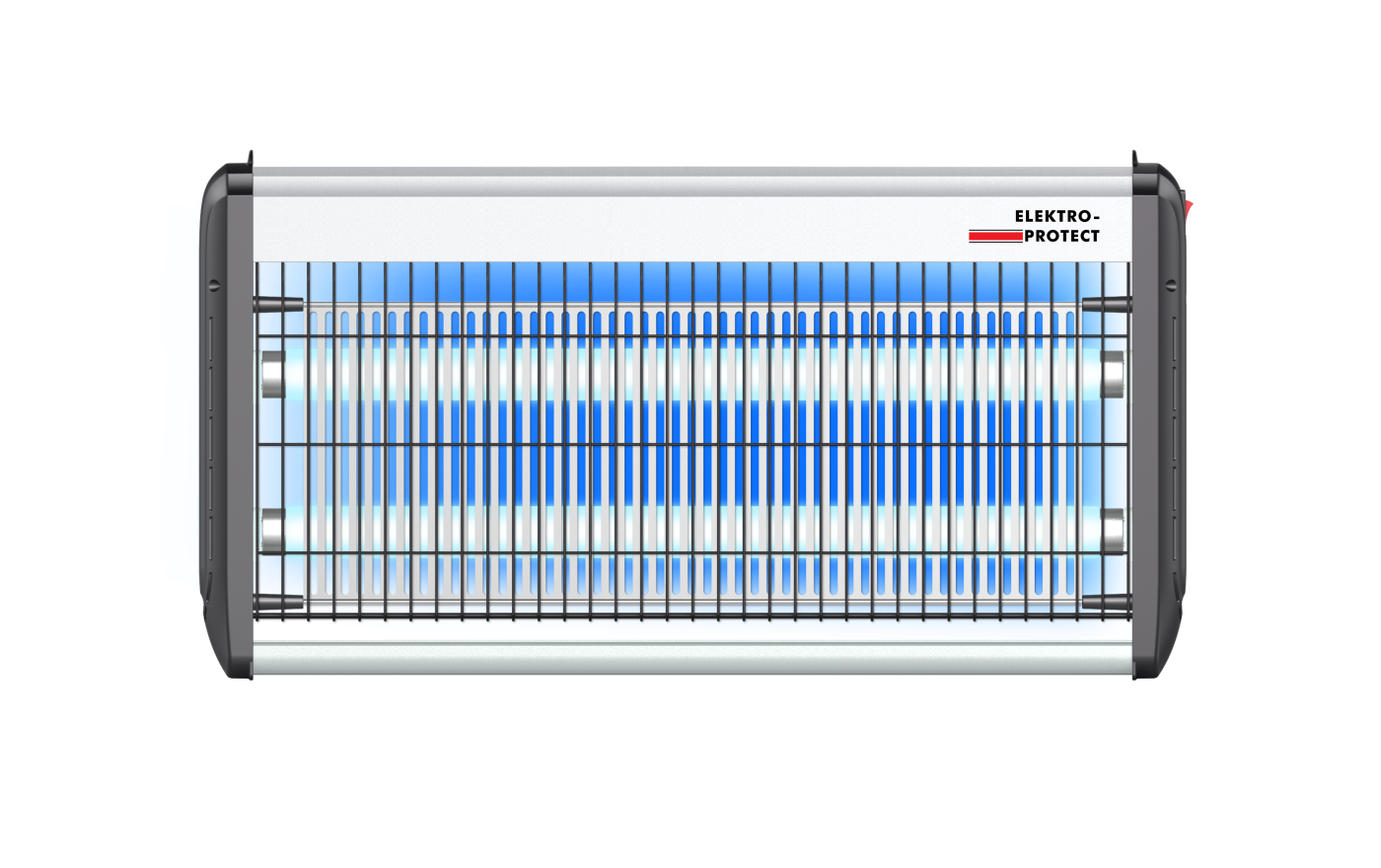Viewport: 1381px width, 868px height.
Task: Select the left dark gray end cap
Action: (x=225, y=424)
